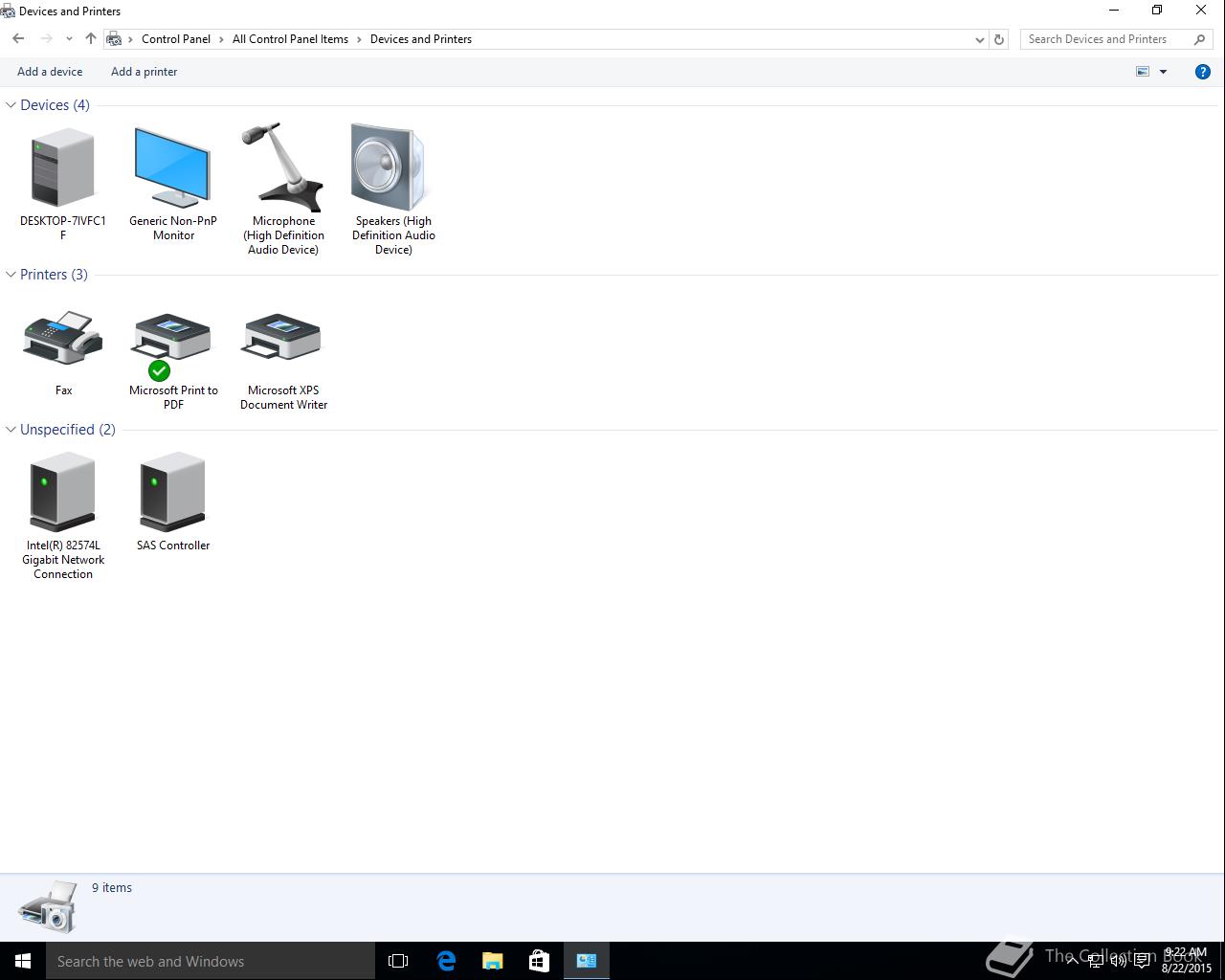This screenshot has width=1225, height=980.
Task: Open Task View on the taskbar
Action: click(x=398, y=961)
